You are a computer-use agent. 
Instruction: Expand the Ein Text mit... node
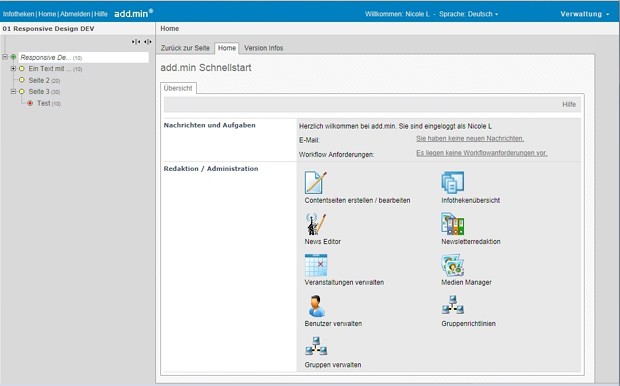coord(13,68)
